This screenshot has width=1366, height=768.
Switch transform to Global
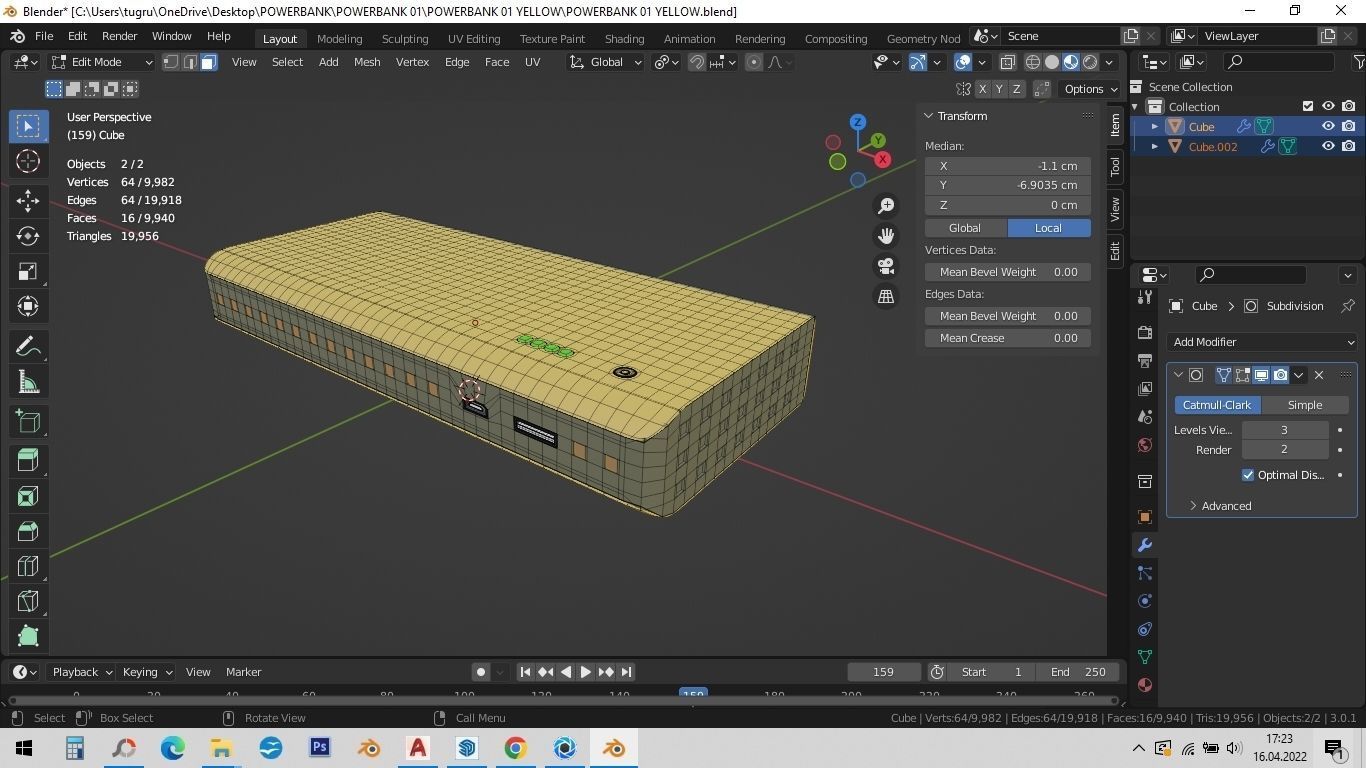click(x=965, y=228)
